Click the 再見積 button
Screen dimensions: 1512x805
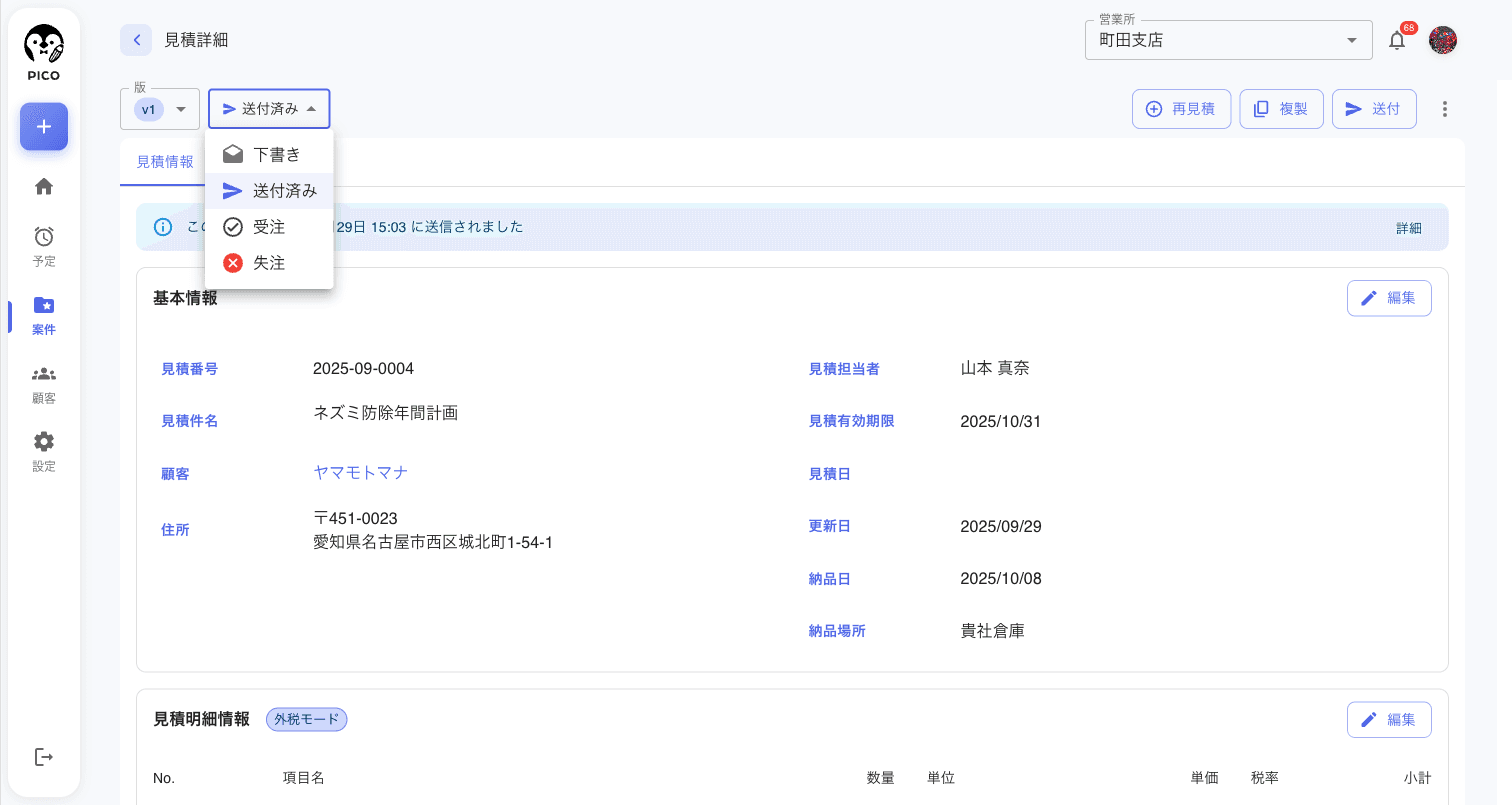(1181, 109)
